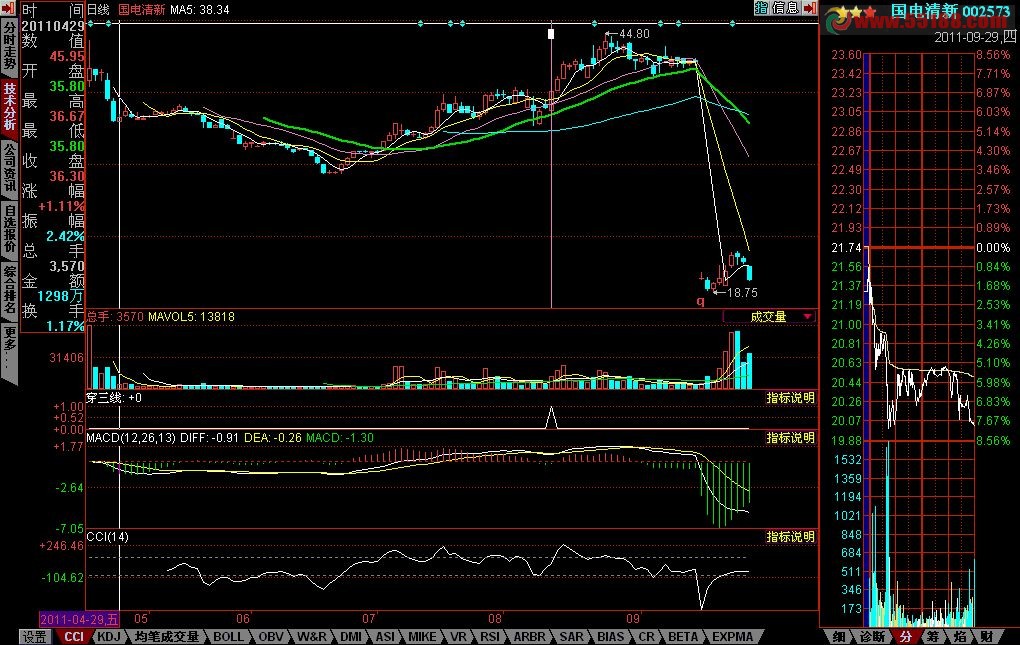Viewport: 1020px width, 645px height.
Task: Click the 2011-04-29,五 date label
Action: (x=79, y=619)
